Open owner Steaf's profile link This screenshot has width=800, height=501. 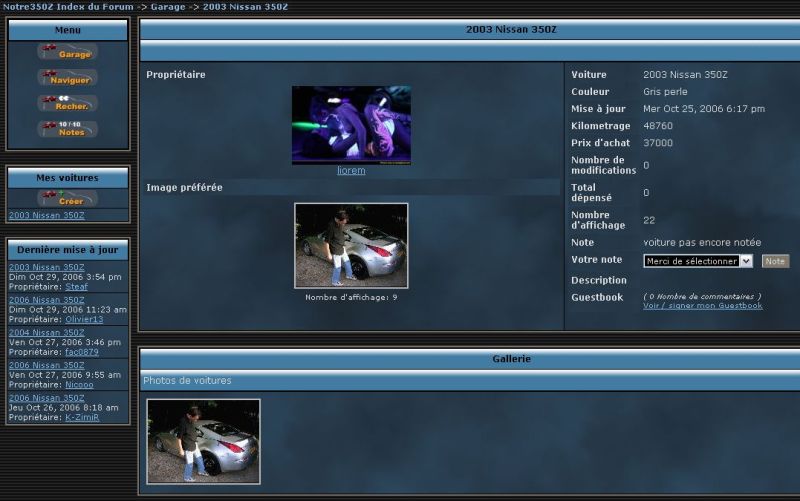click(x=77, y=287)
